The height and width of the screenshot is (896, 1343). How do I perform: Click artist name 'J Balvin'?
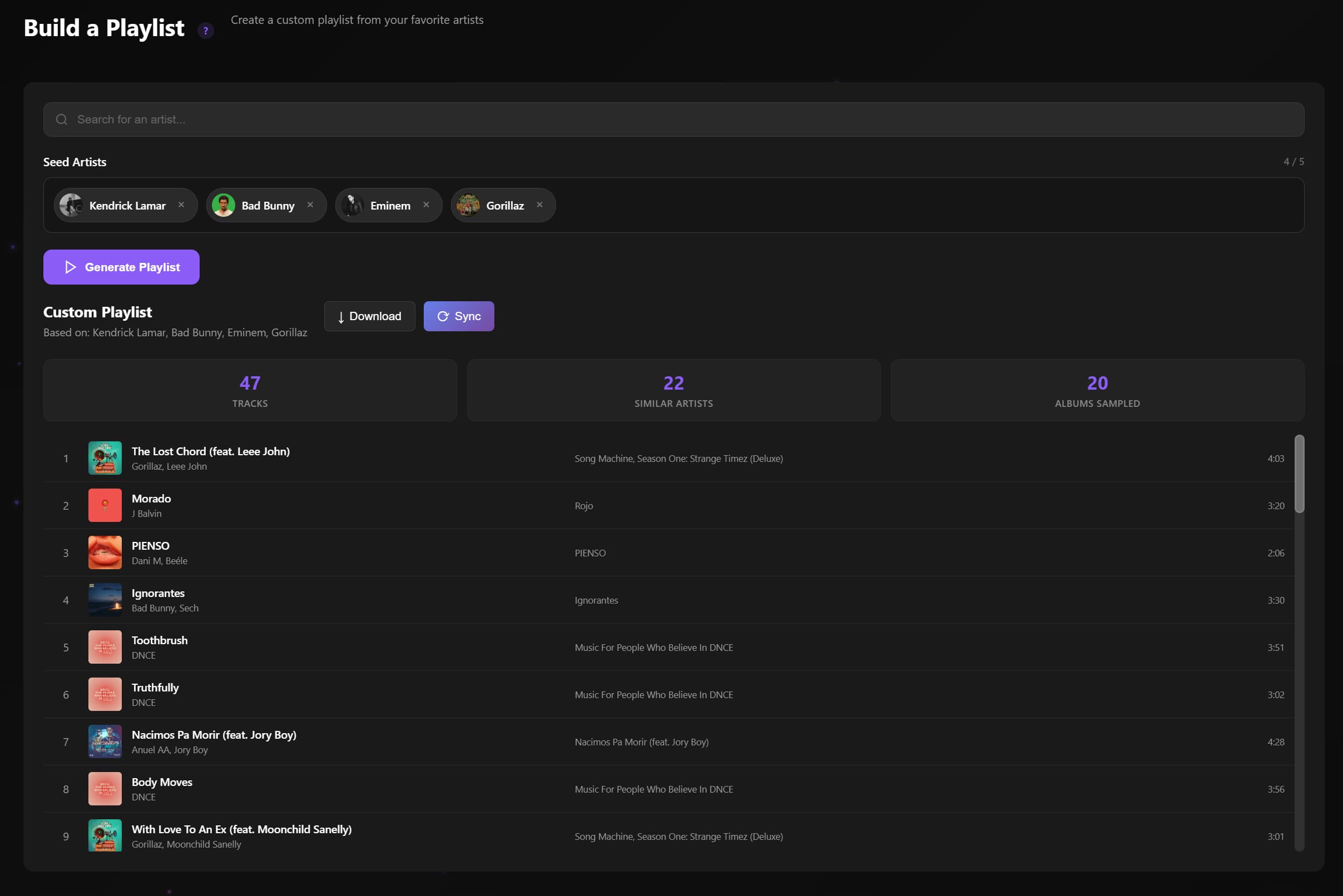tap(147, 514)
